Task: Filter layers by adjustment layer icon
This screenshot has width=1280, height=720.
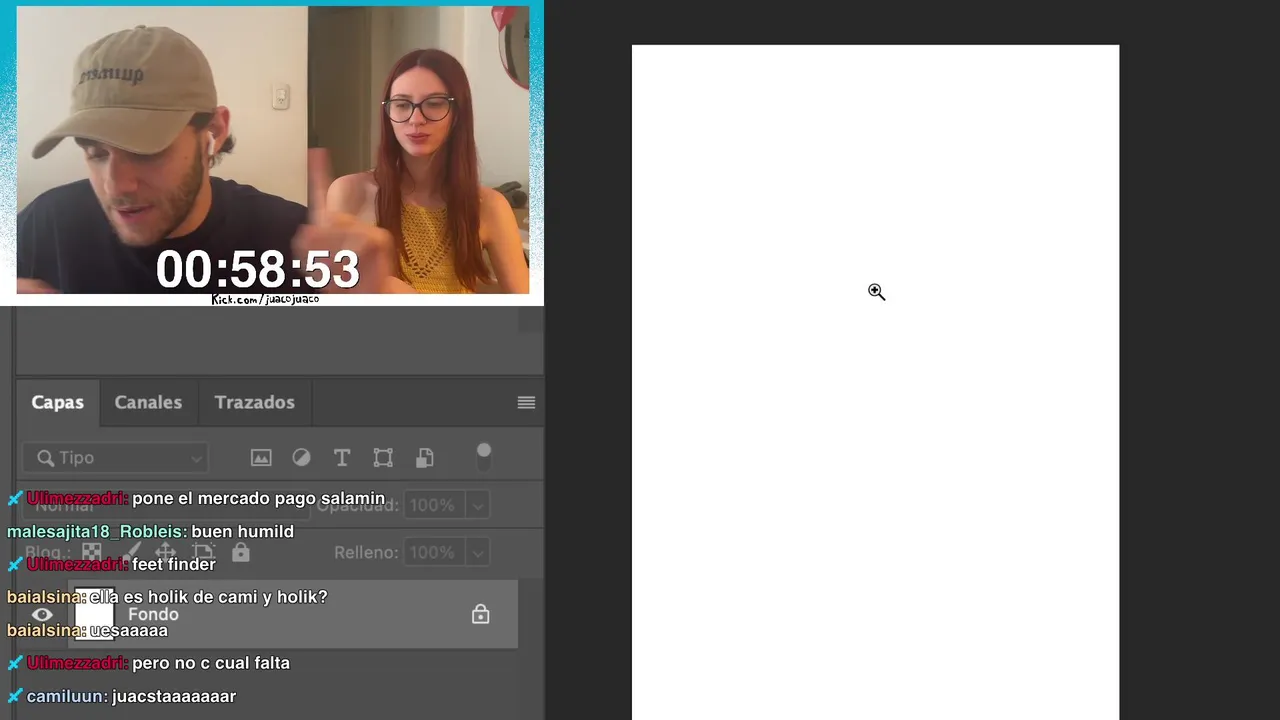Action: 301,458
